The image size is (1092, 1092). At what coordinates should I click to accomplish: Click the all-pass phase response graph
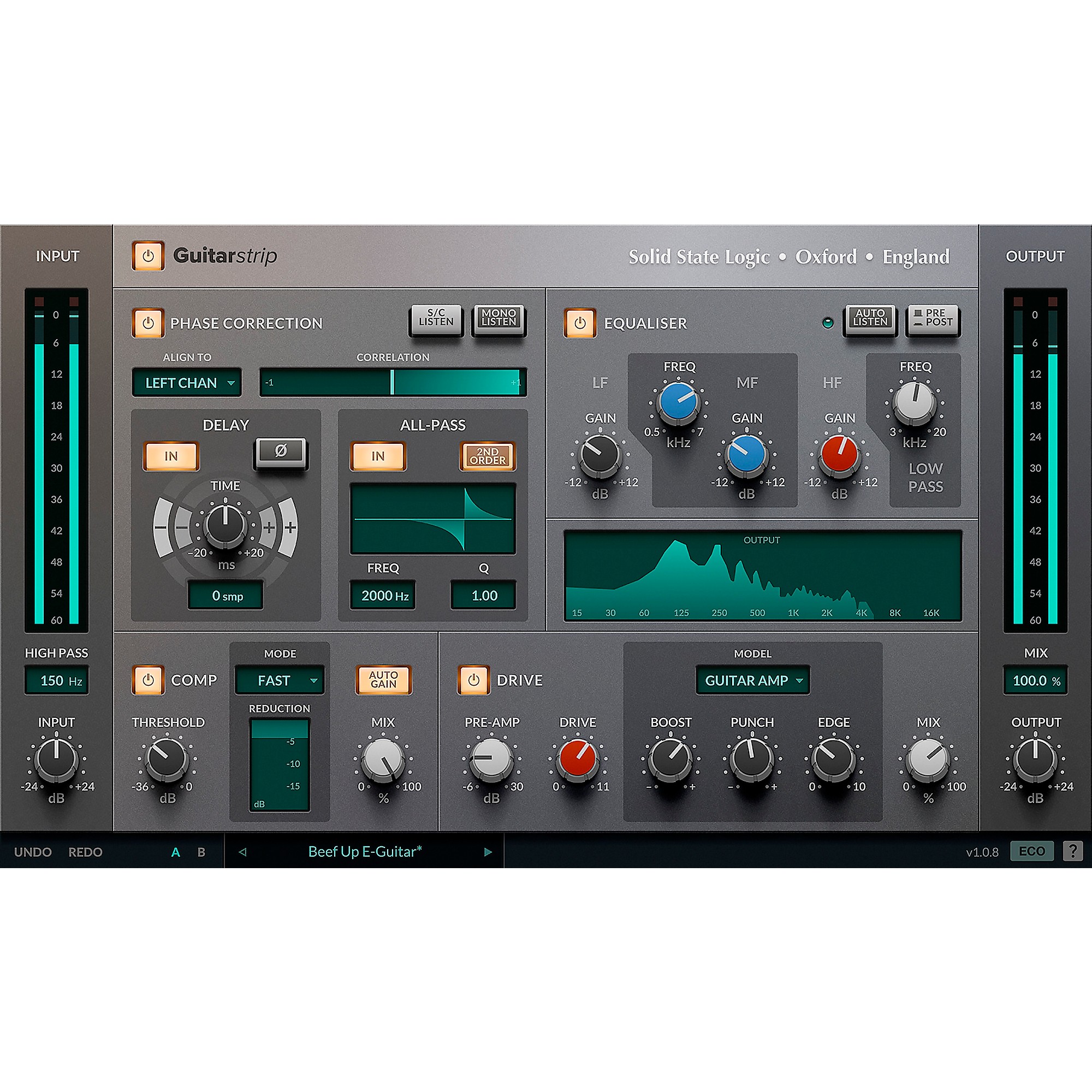(x=433, y=519)
